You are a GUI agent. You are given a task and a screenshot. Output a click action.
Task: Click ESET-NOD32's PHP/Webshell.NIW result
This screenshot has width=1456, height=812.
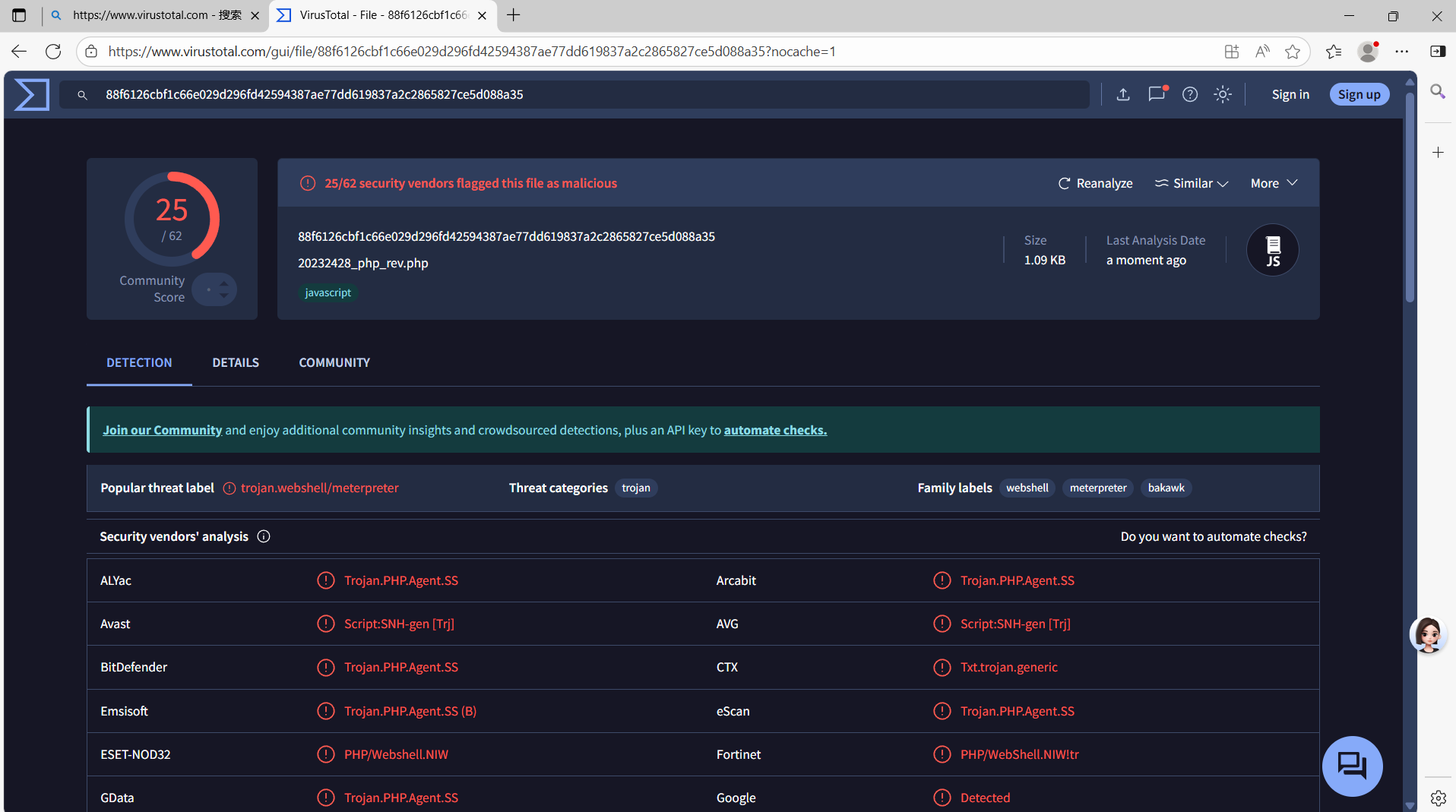pos(396,754)
